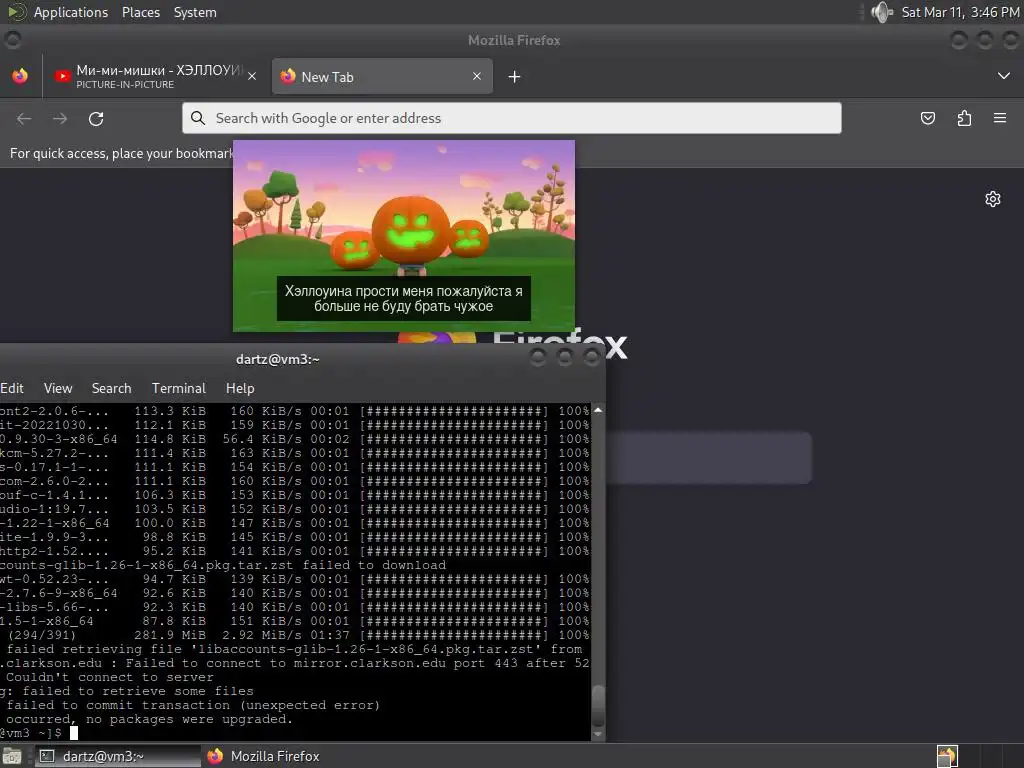1024x768 pixels.
Task: Open the Applications menu in top panel
Action: (x=71, y=12)
